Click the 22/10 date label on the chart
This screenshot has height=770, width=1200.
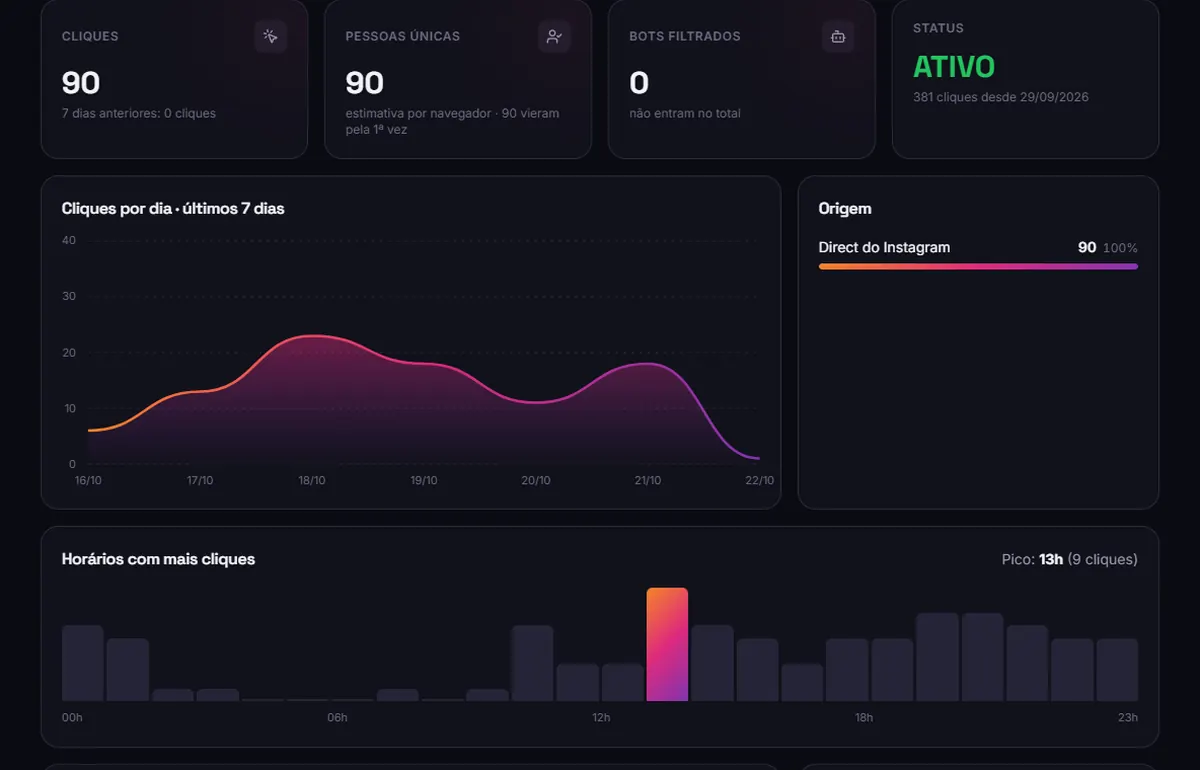coord(760,480)
